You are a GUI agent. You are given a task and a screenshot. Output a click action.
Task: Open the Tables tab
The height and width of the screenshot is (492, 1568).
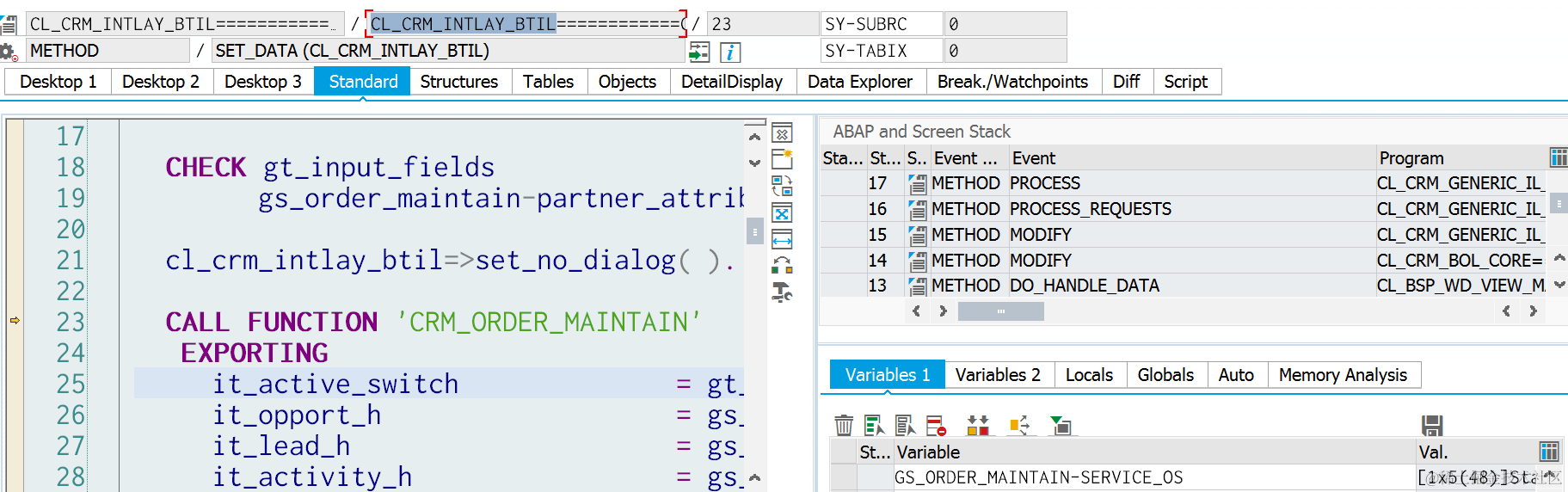coord(548,82)
